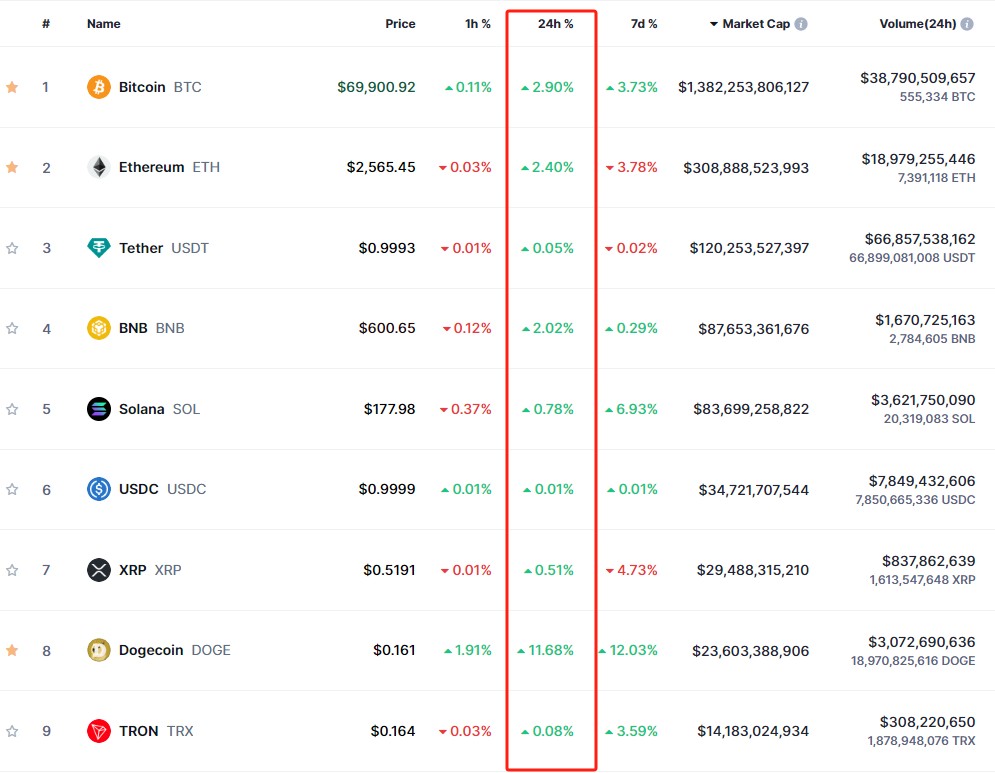The image size is (995, 773).
Task: Click the BNB logo icon
Action: (x=98, y=328)
